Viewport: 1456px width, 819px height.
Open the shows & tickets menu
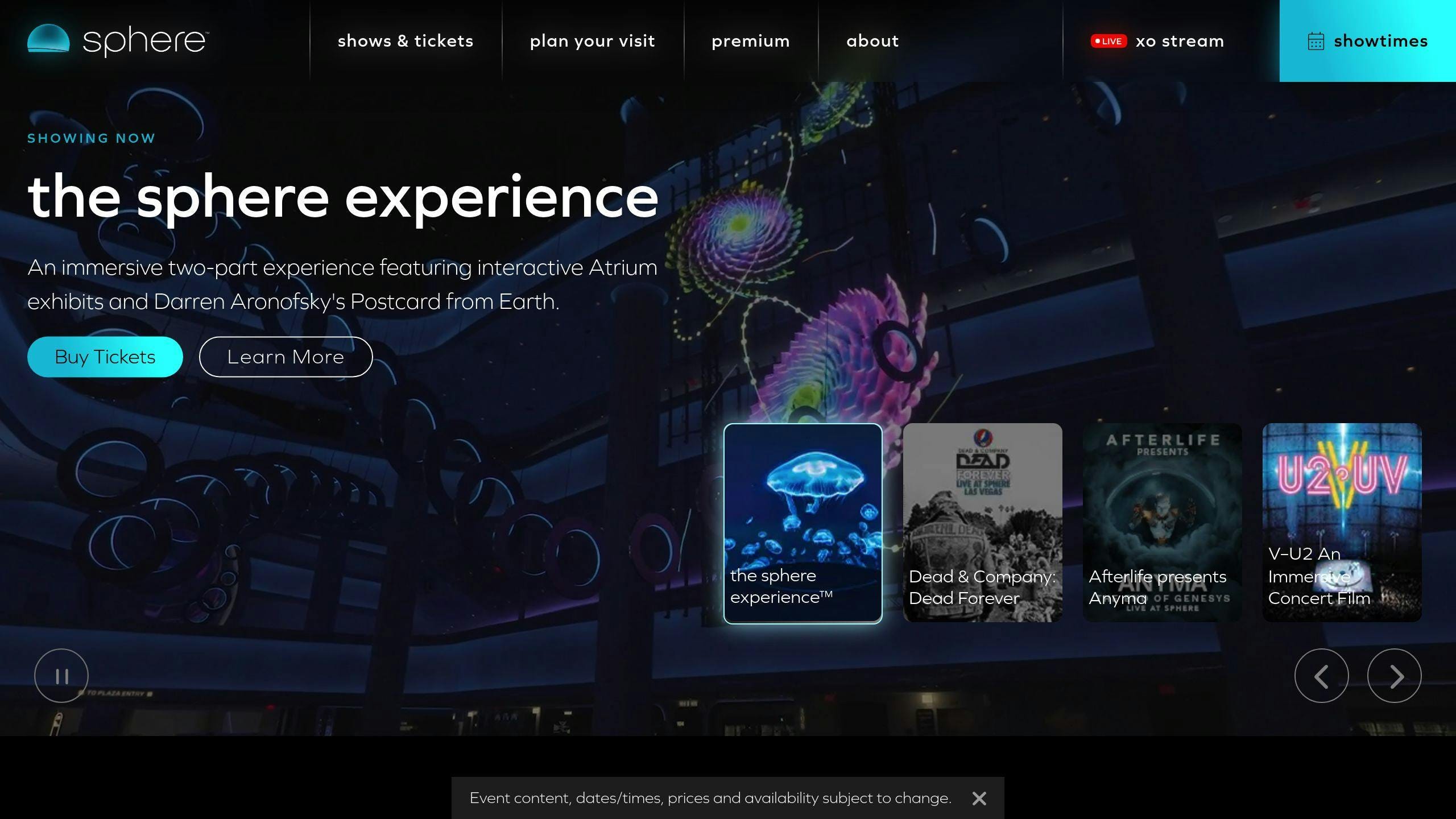pyautogui.click(x=406, y=41)
